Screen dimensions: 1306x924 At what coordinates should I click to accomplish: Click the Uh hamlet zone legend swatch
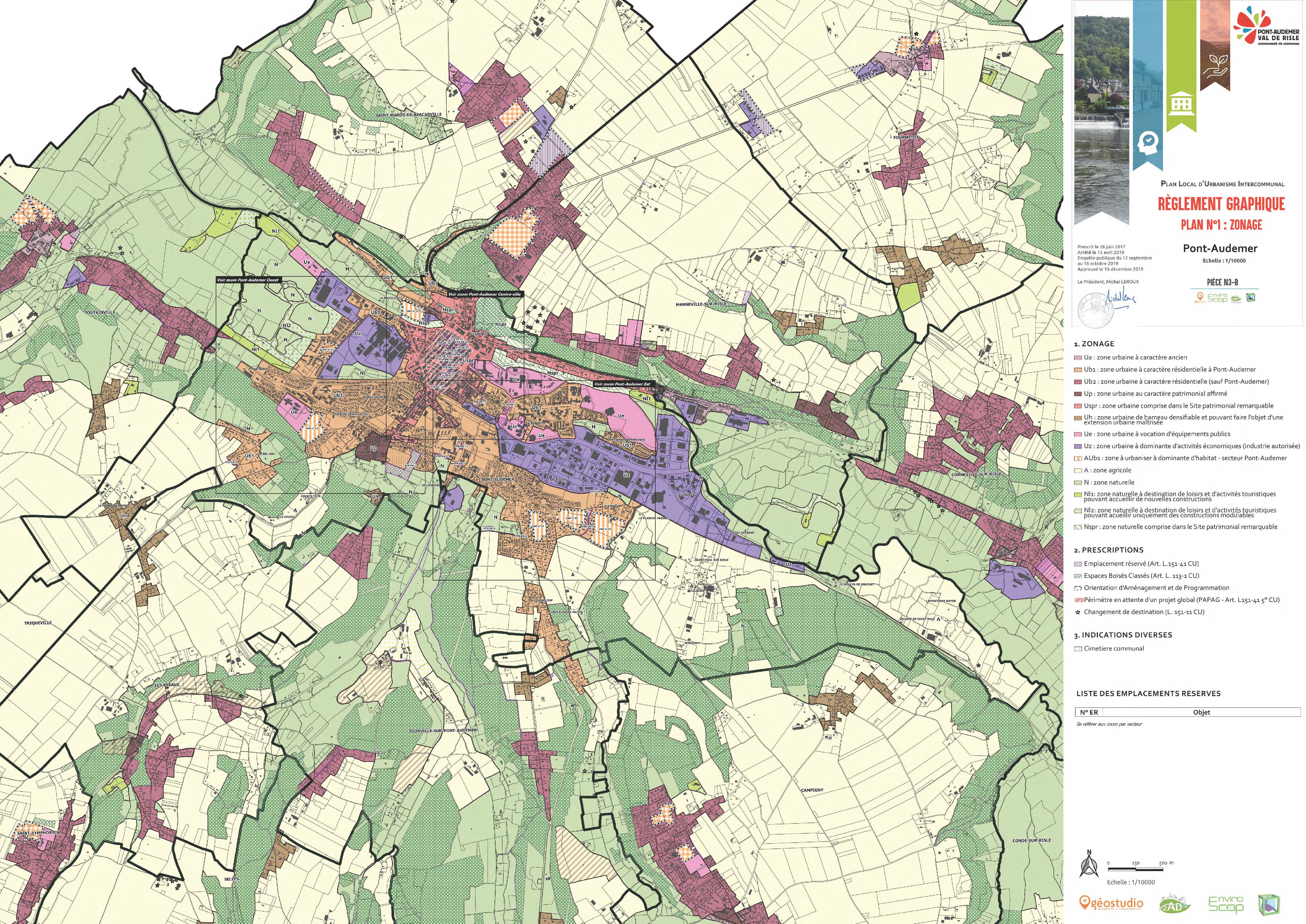tap(1077, 418)
